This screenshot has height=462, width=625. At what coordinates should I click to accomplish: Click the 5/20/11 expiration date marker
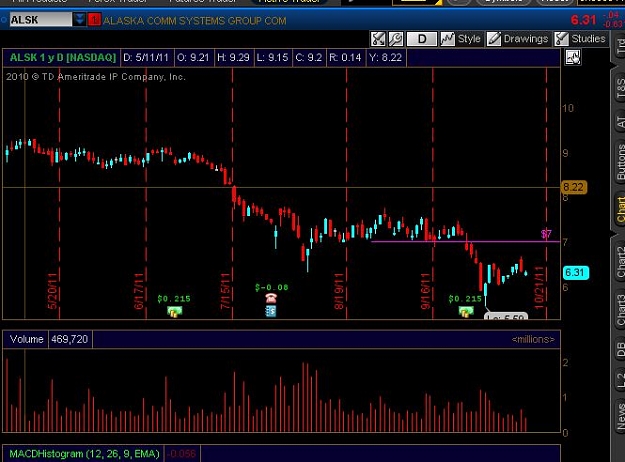tap(53, 290)
